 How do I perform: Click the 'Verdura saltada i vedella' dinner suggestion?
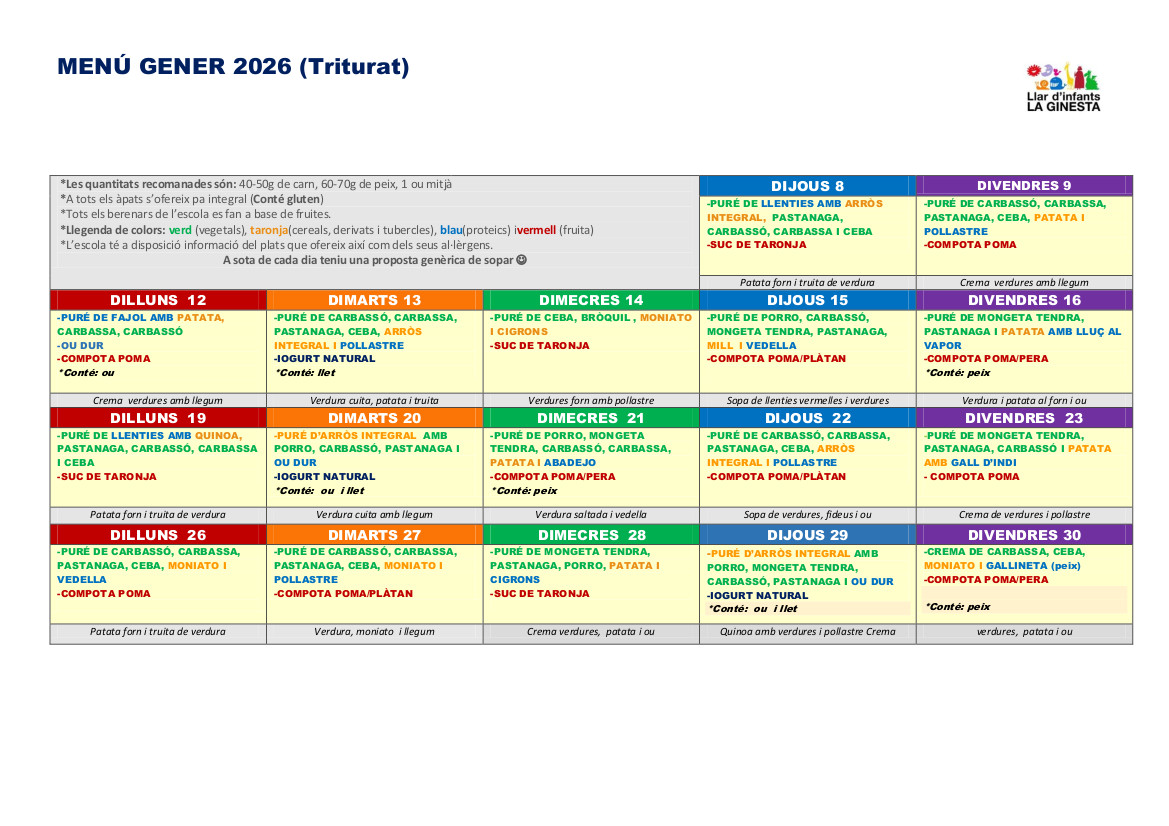tap(591, 515)
